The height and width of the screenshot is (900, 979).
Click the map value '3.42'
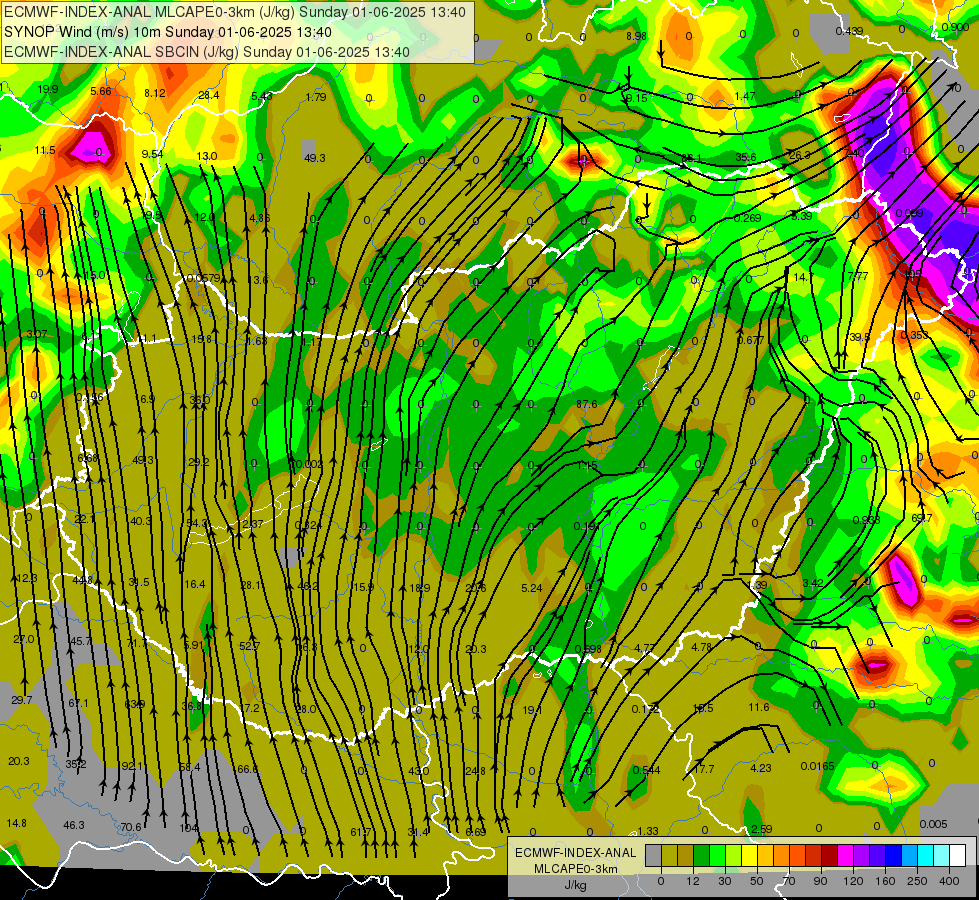[x=813, y=583]
